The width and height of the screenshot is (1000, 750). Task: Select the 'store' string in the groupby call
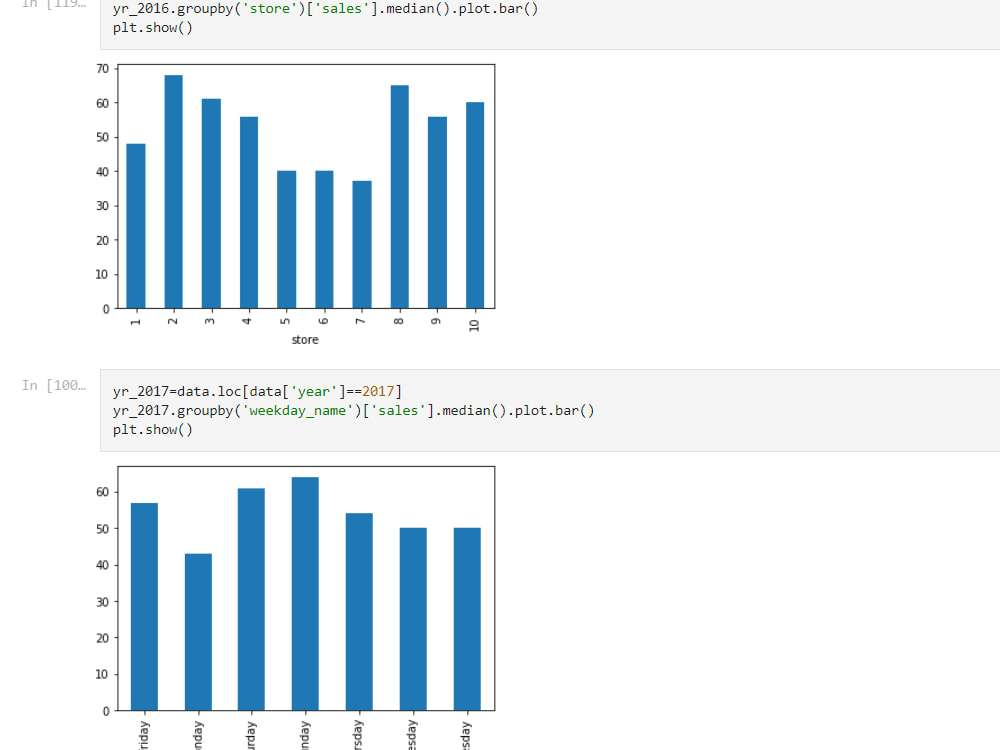pyautogui.click(x=271, y=9)
